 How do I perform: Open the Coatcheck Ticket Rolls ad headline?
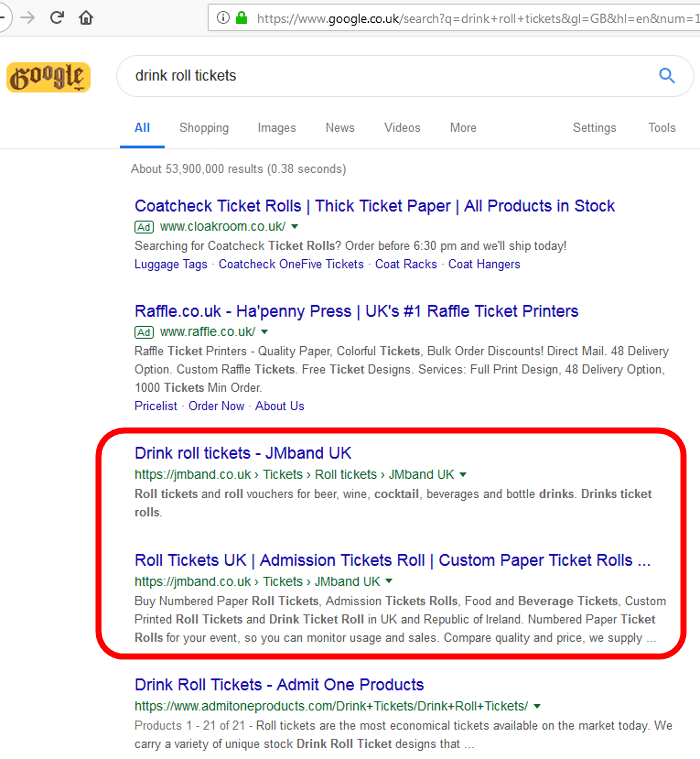[x=375, y=206]
